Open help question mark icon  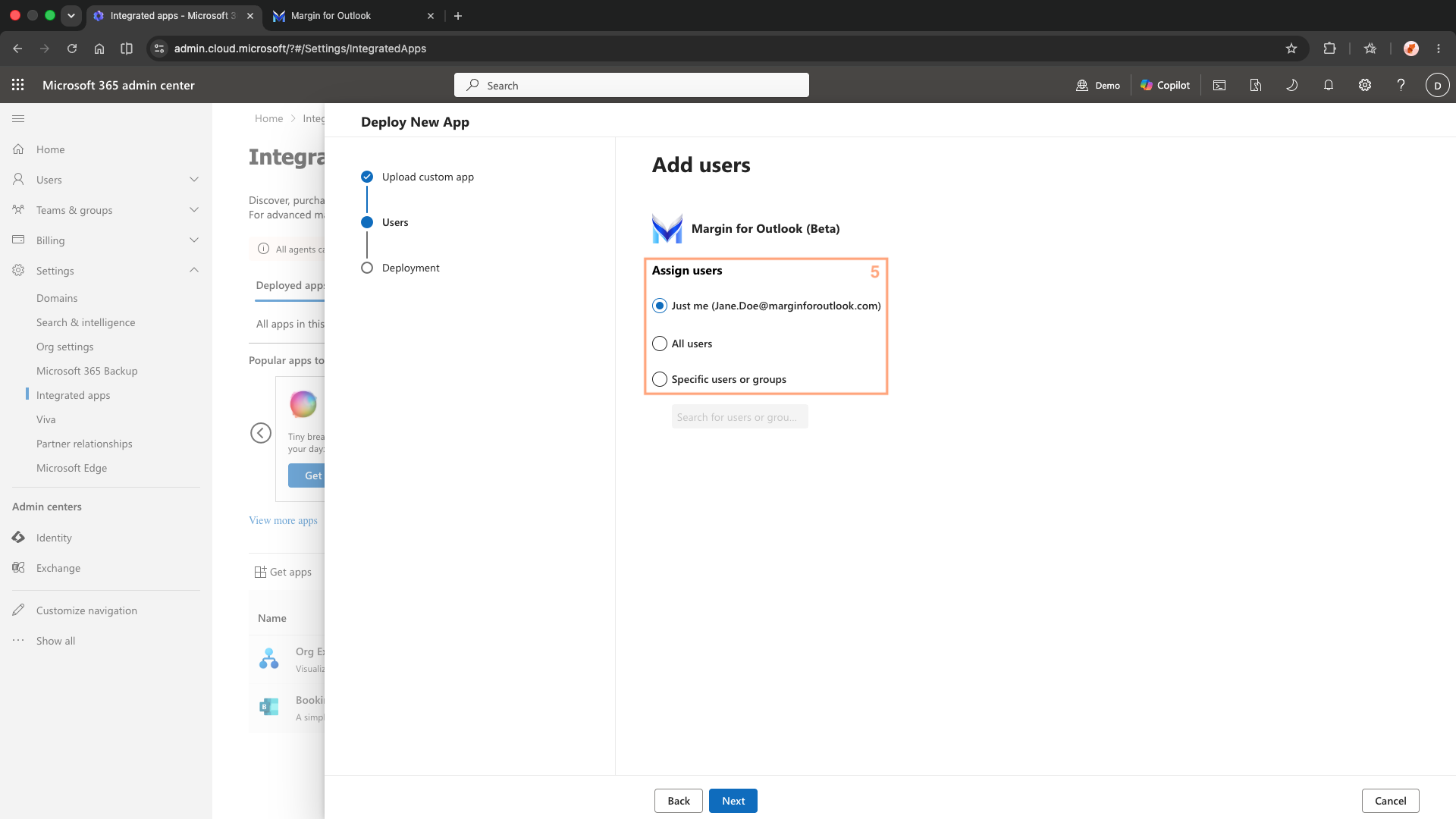coord(1401,85)
